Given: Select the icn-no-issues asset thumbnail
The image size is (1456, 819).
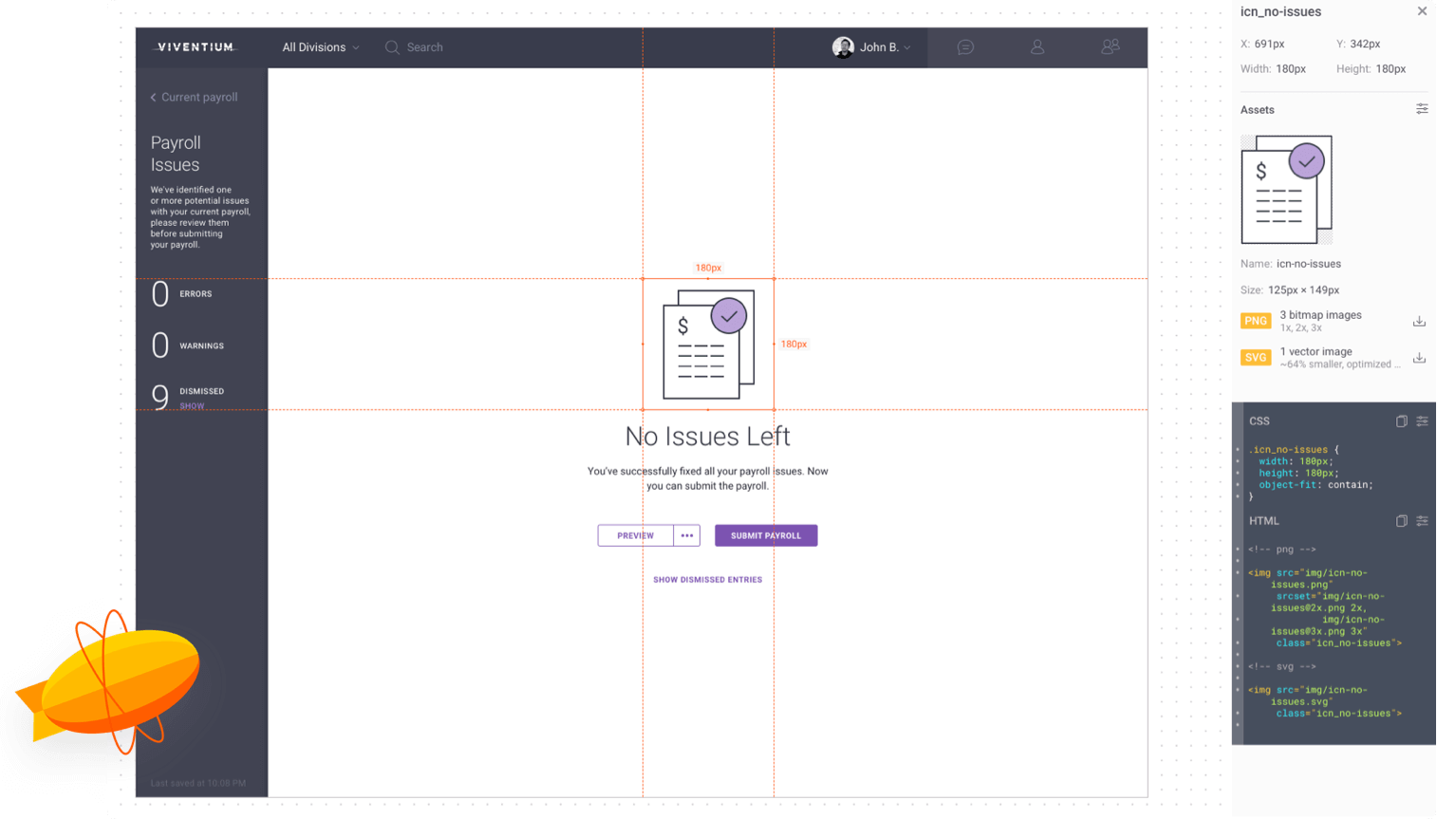Looking at the screenshot, I should pos(1286,190).
